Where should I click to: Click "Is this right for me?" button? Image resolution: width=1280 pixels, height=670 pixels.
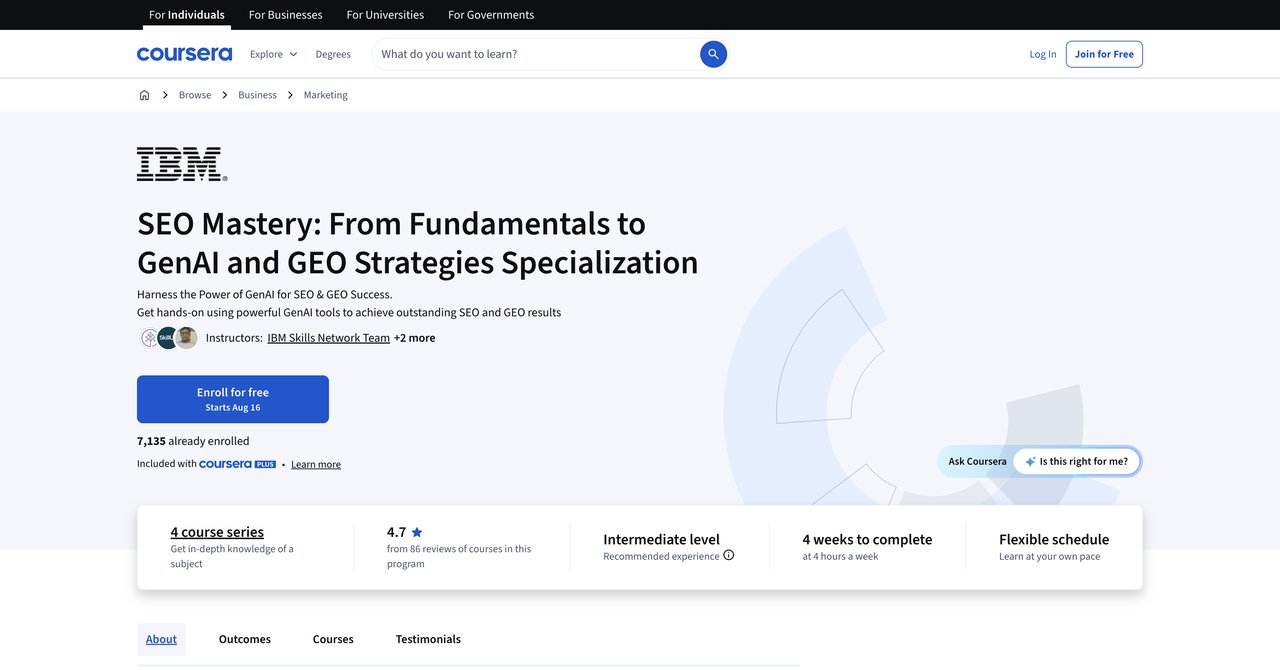click(1077, 461)
